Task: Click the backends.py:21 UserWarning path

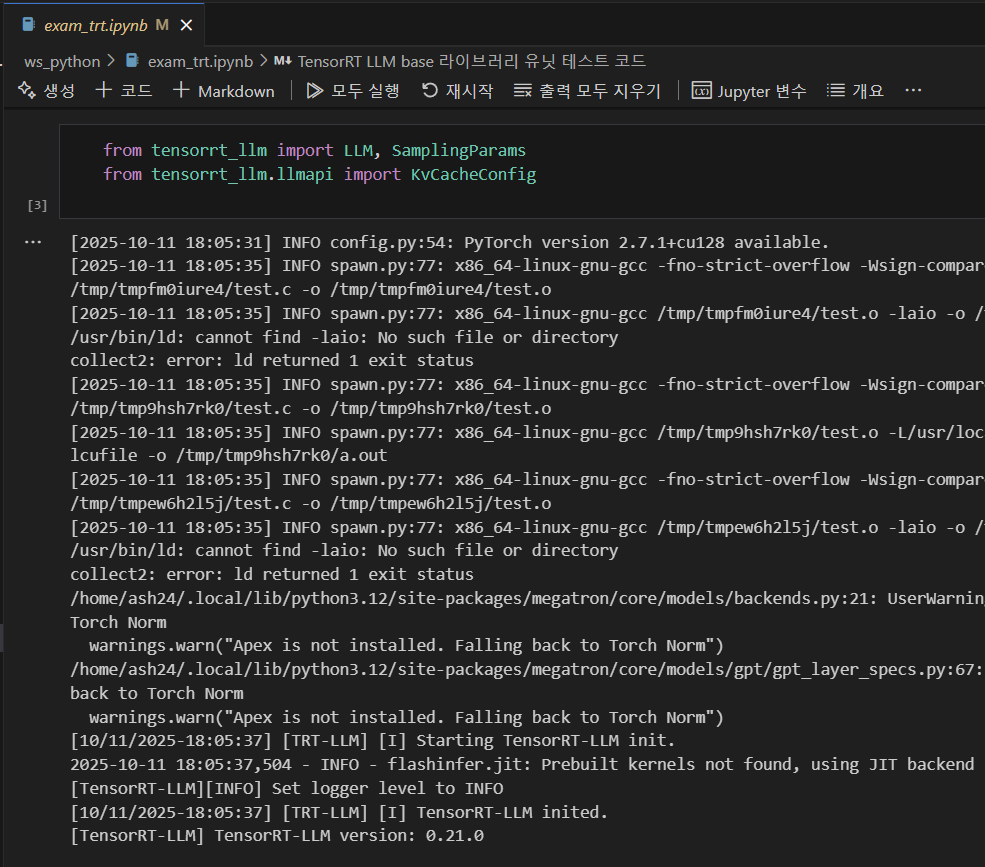Action: [x=527, y=598]
